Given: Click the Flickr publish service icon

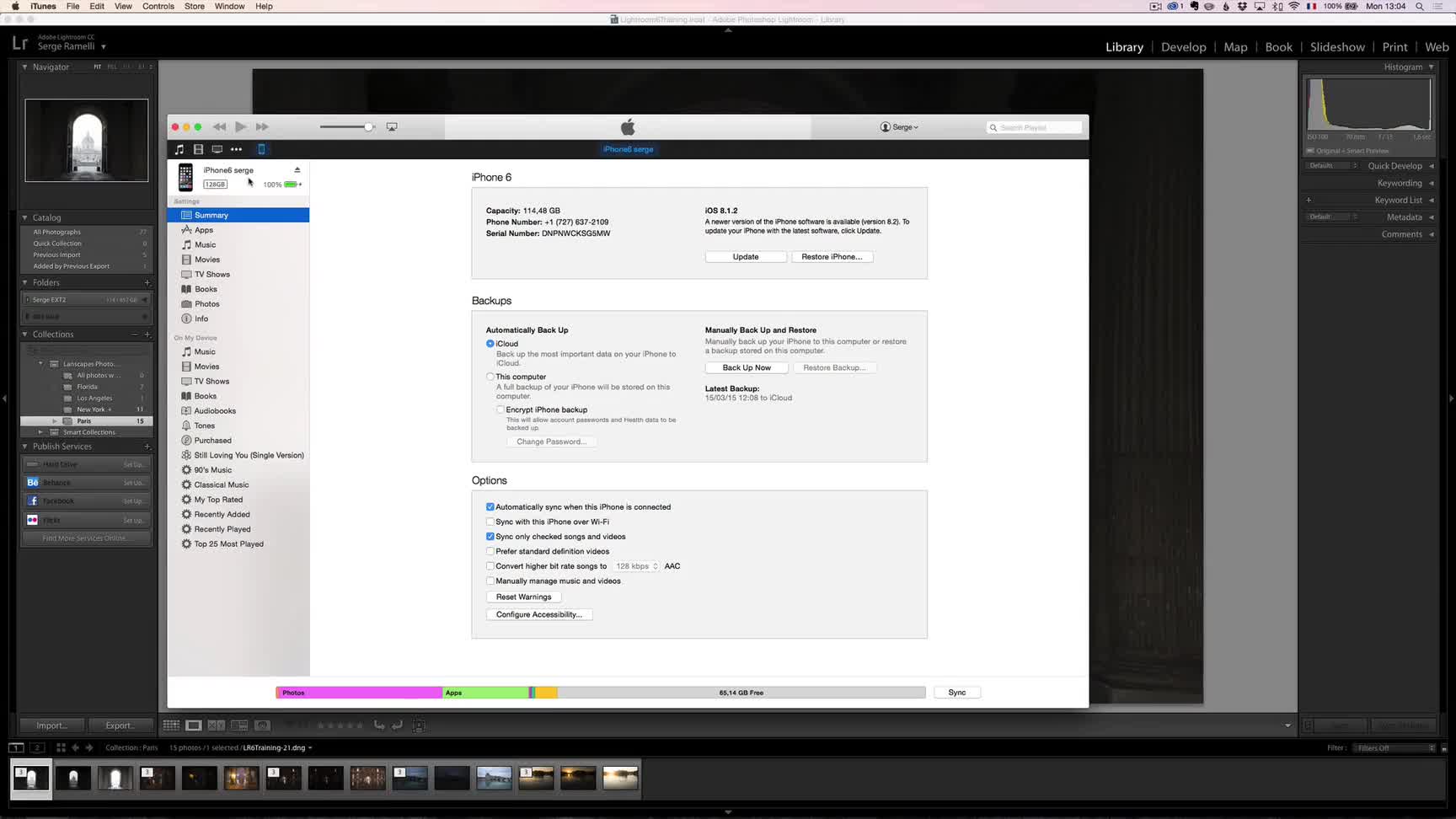Looking at the screenshot, I should pos(32,520).
